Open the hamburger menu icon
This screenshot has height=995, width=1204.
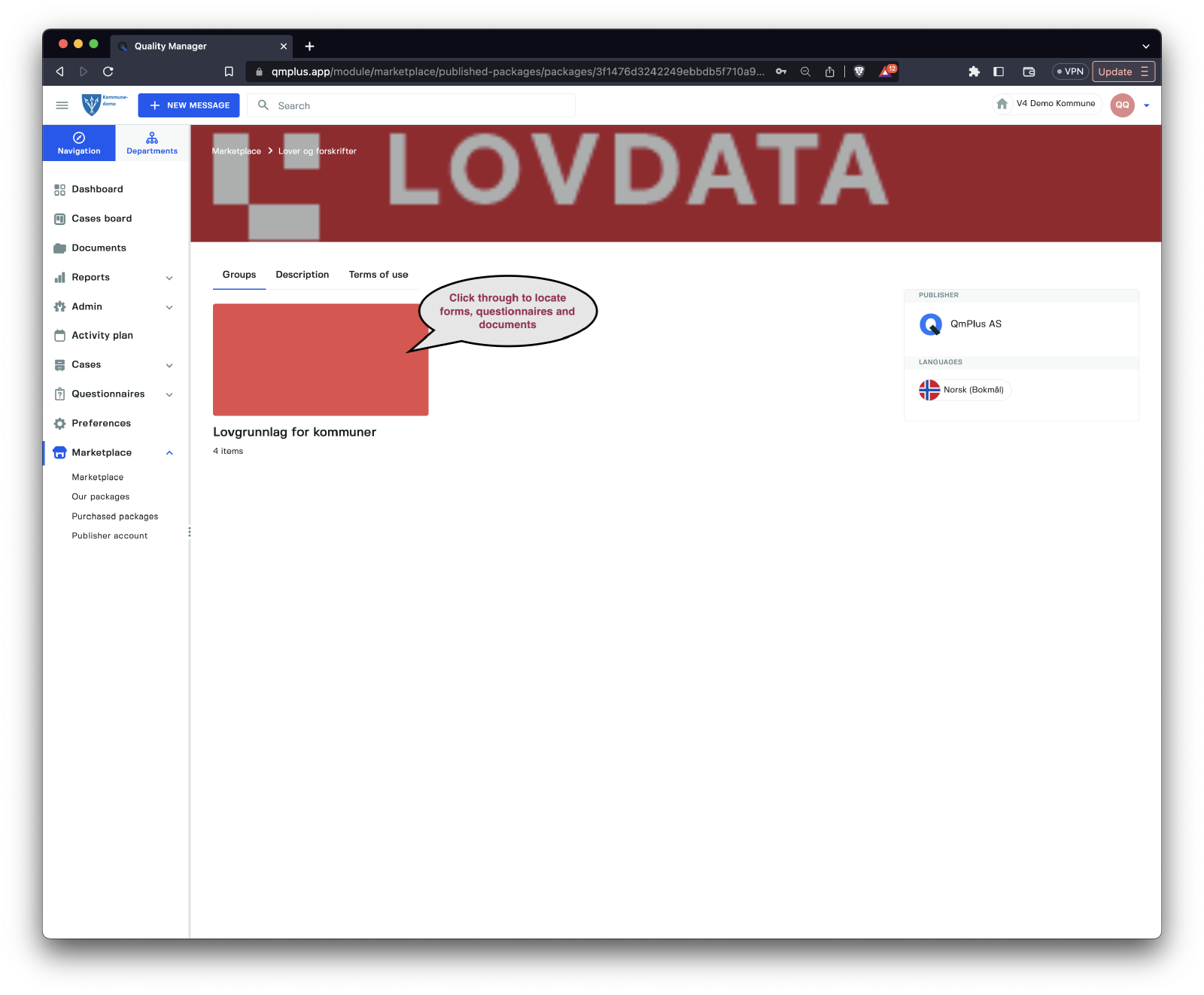62,105
